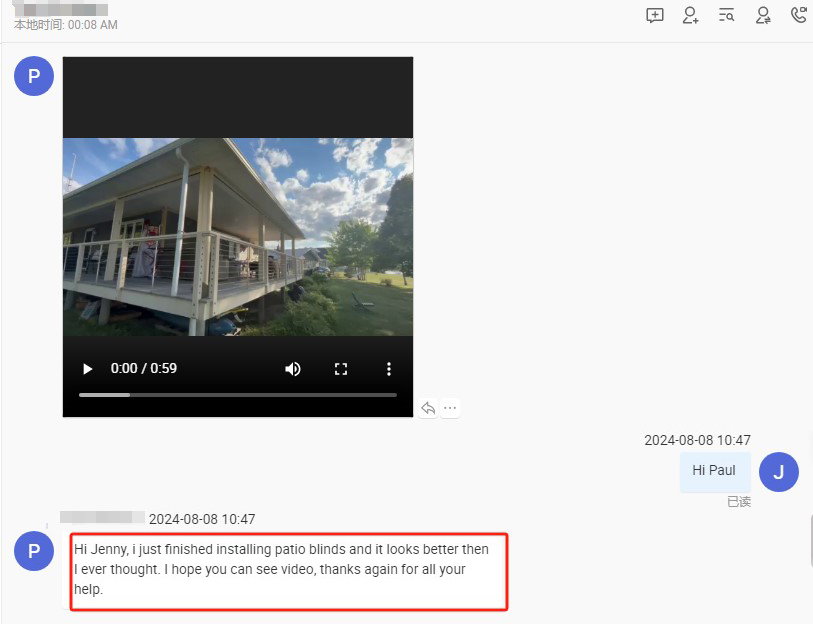The image size is (813, 629).
Task: Open video three-dot options menu
Action: pos(389,369)
